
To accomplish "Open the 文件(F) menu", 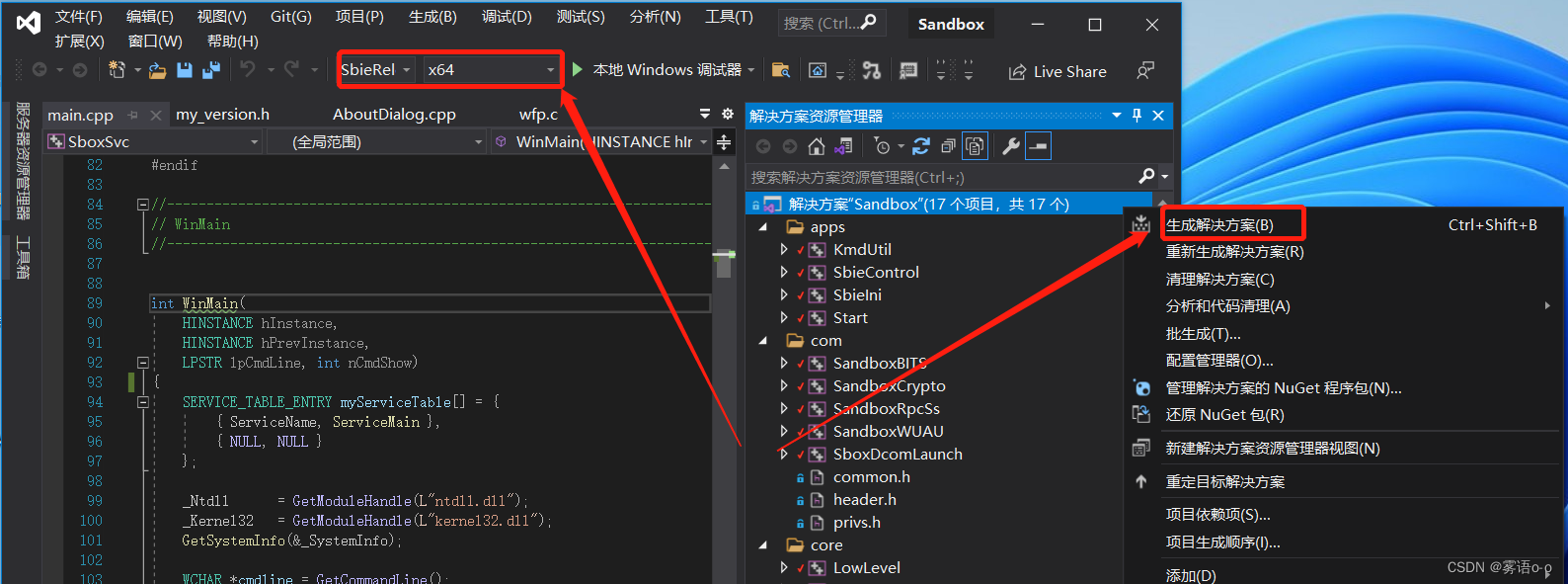I will 79,17.
